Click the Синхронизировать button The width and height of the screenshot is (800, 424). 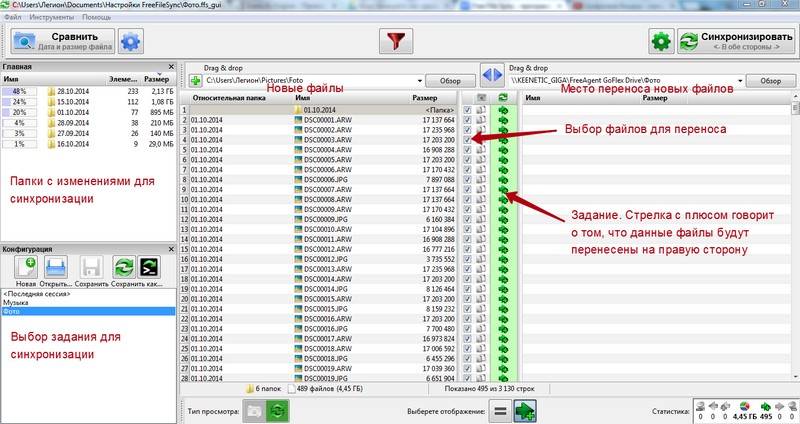pyautogui.click(x=736, y=41)
